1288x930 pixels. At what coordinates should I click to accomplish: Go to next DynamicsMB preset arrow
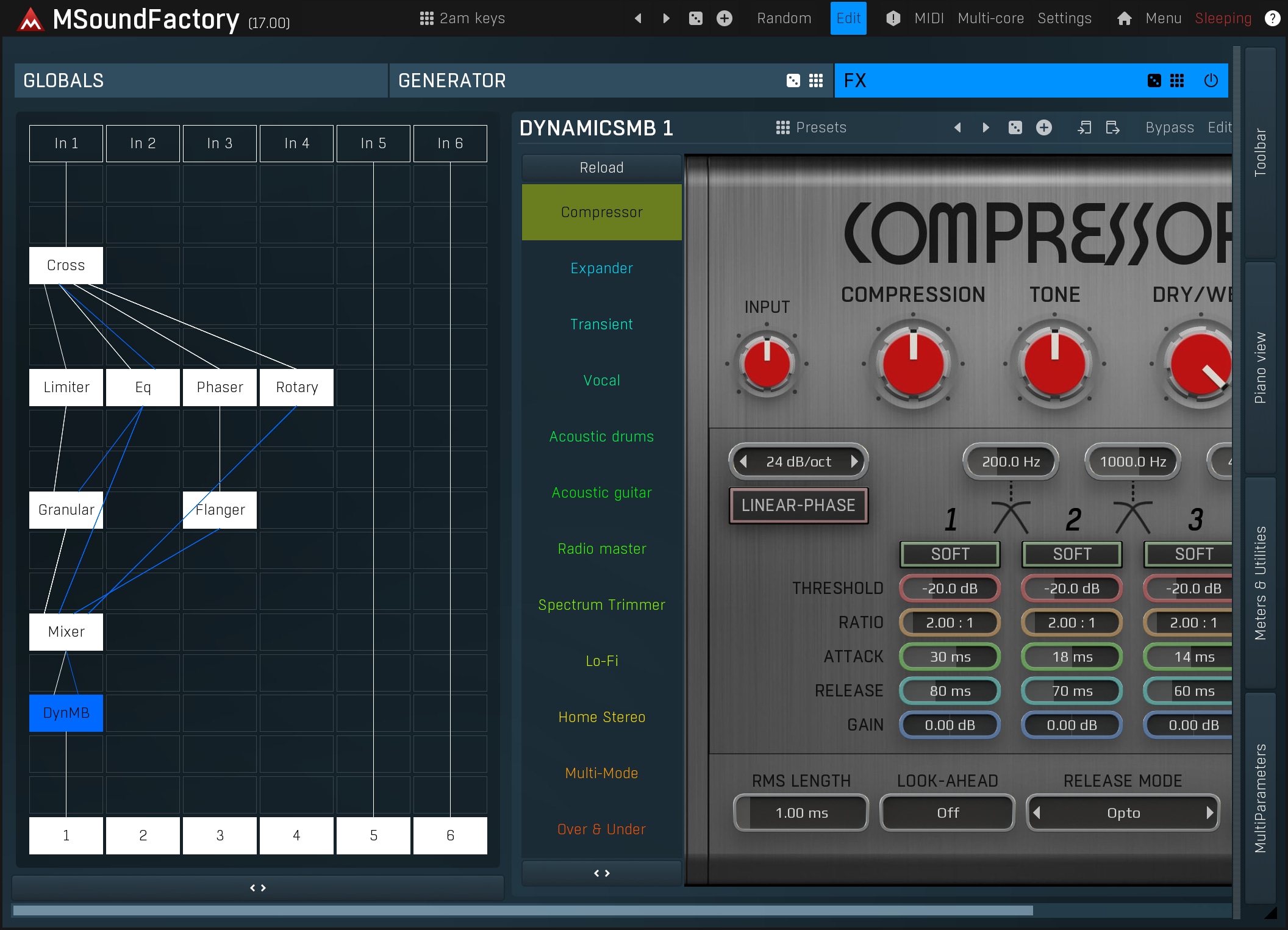(986, 127)
